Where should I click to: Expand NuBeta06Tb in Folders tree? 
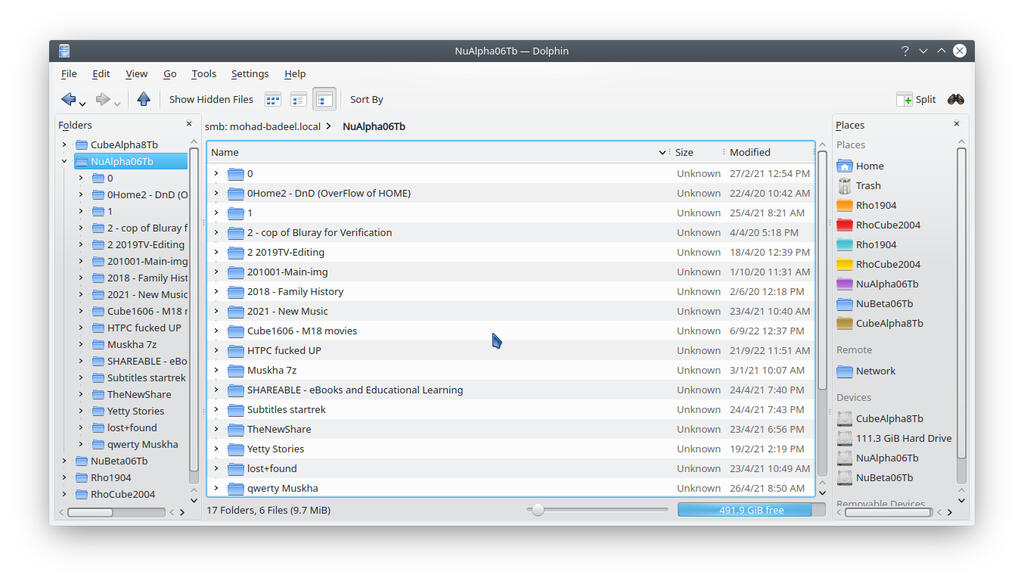tap(64, 461)
